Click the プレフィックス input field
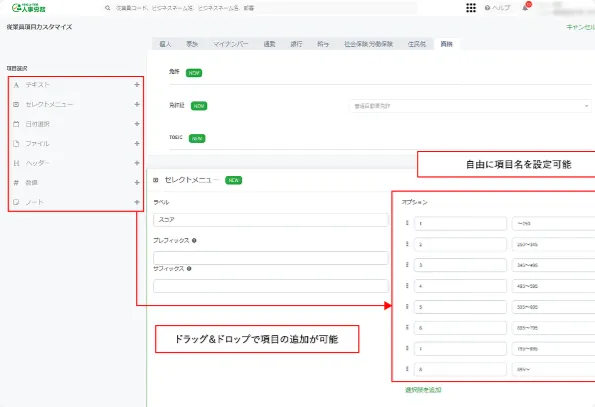 click(271, 258)
